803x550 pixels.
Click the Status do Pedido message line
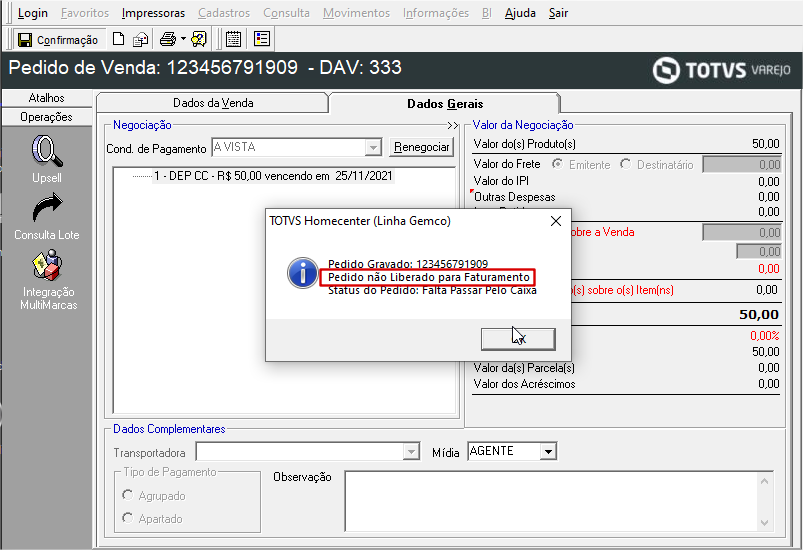point(432,290)
